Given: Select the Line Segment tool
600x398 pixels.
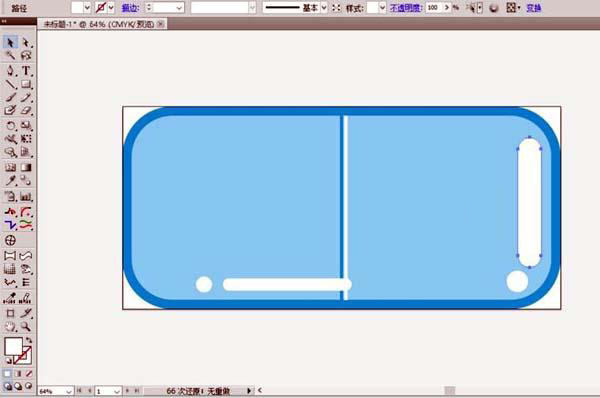Looking at the screenshot, I should click(10, 84).
